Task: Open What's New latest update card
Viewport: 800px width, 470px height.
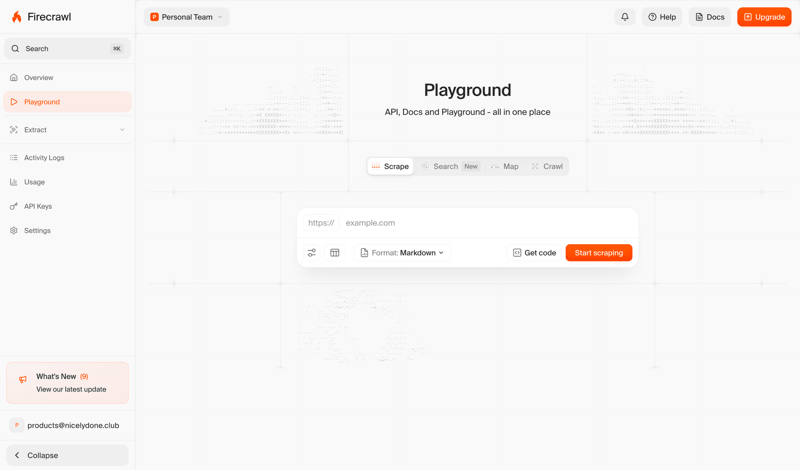Action: 67,383
